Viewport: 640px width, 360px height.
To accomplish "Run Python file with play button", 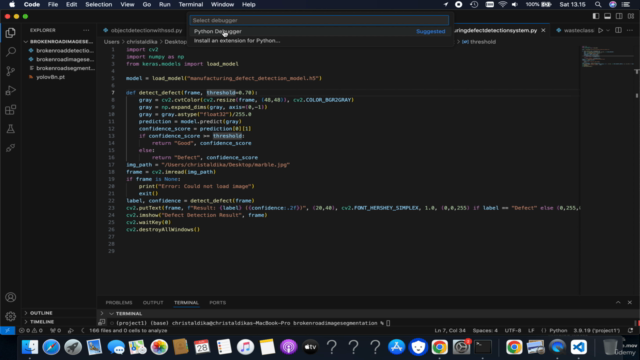I will coord(600,30).
